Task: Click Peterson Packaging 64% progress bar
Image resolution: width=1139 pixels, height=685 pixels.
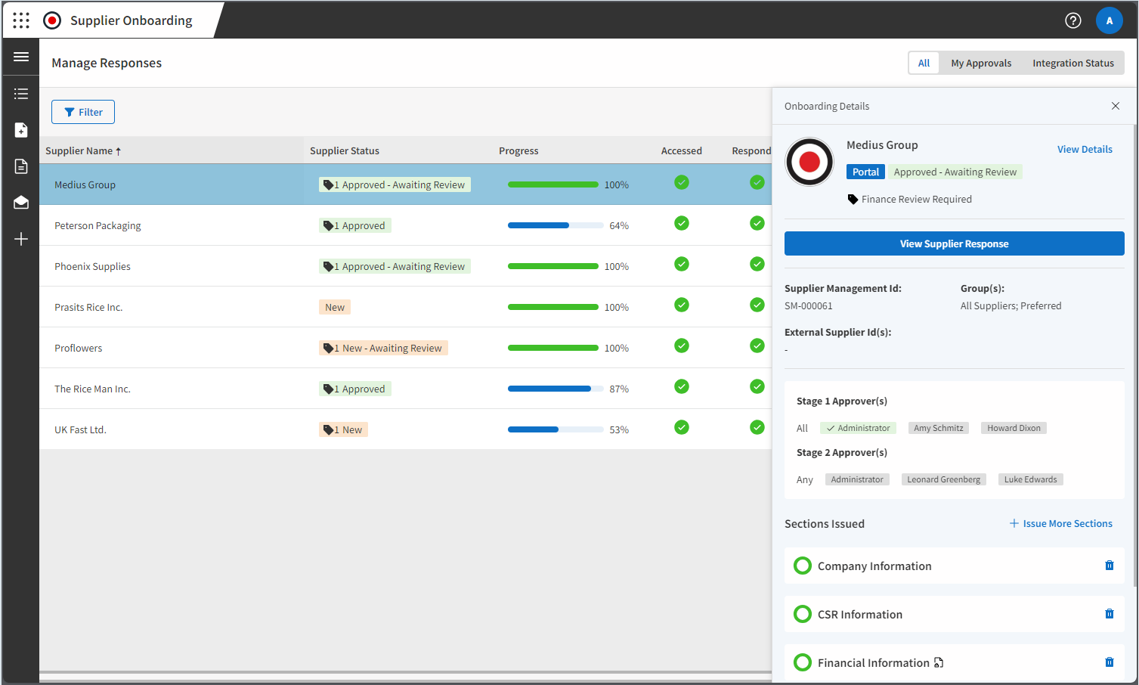Action: point(555,226)
